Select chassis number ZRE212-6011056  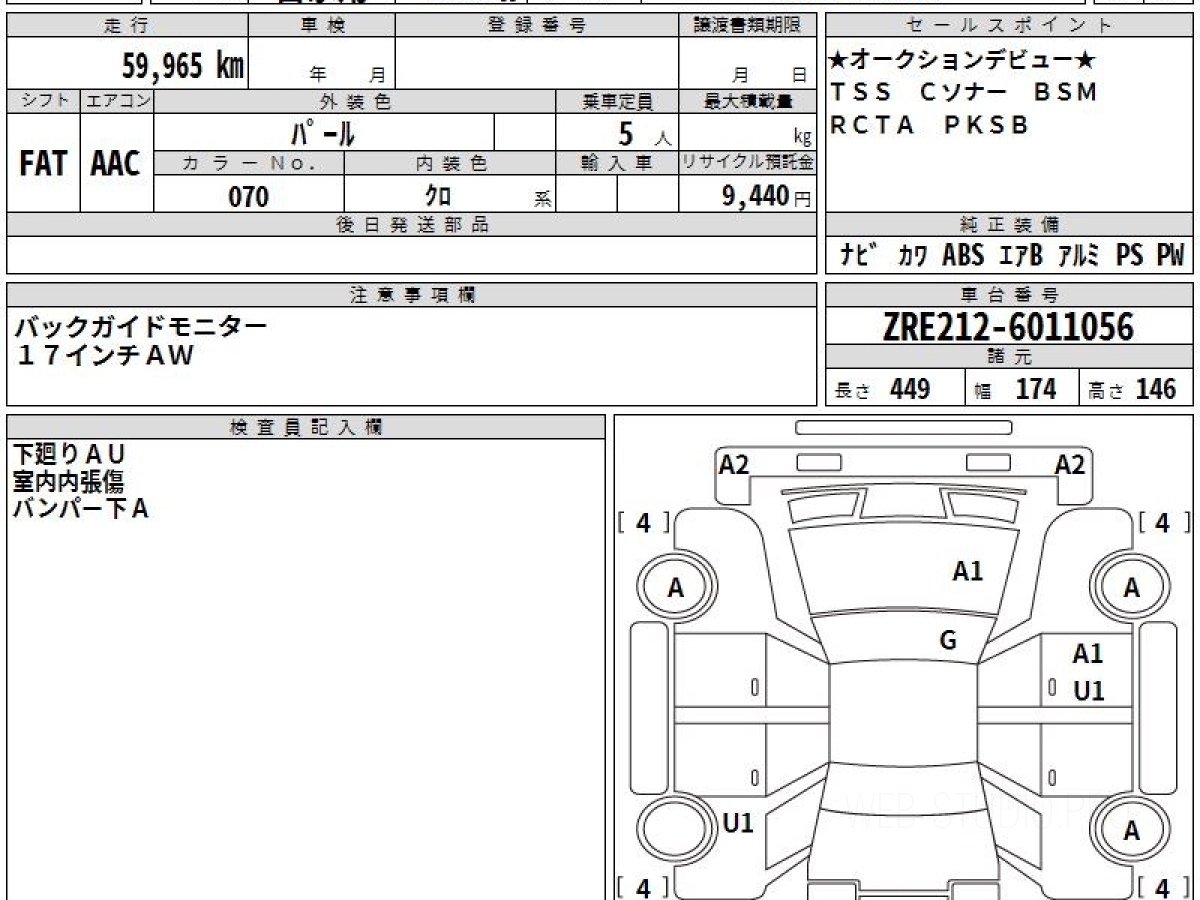tap(1009, 327)
